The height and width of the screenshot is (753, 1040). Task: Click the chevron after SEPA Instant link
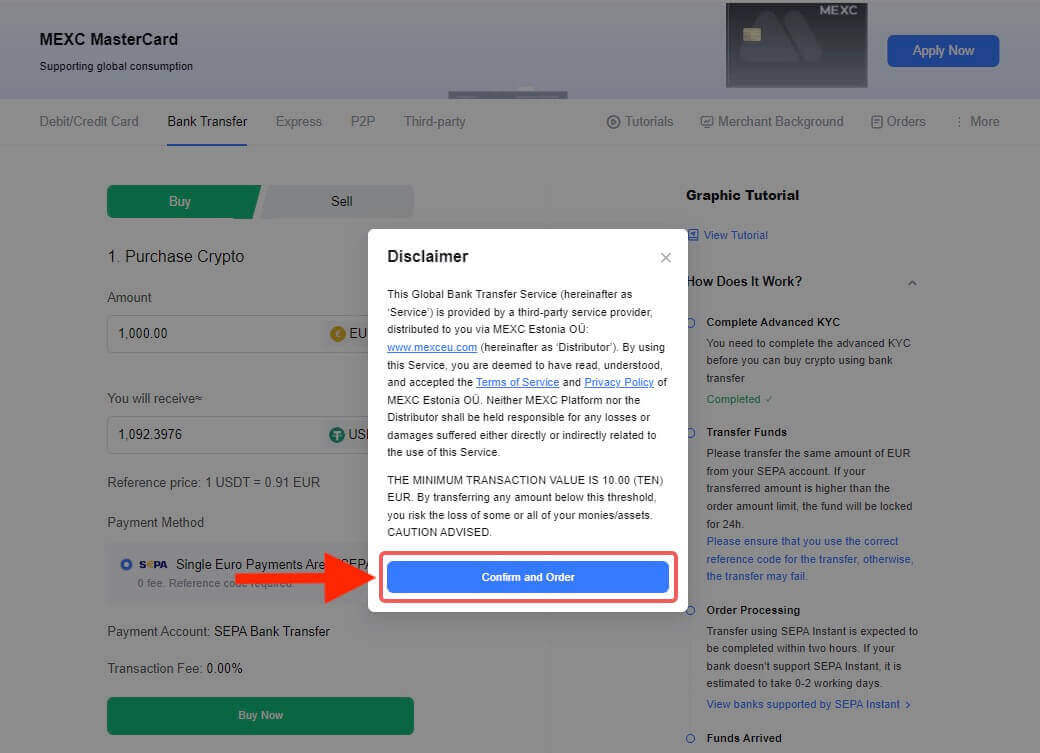point(908,705)
